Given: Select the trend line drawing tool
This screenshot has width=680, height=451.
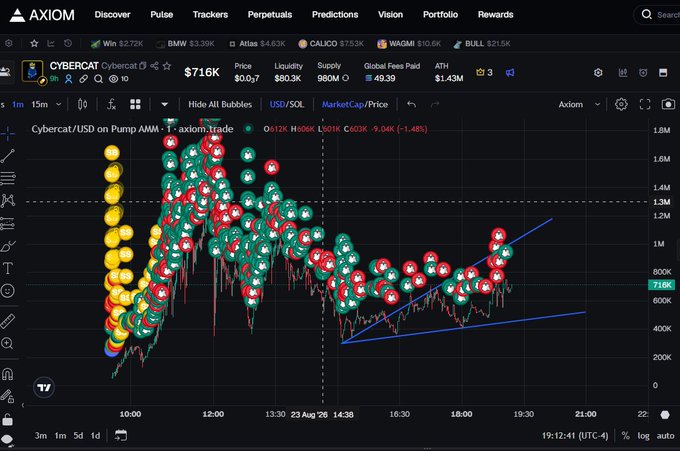Looking at the screenshot, I should pos(7,156).
